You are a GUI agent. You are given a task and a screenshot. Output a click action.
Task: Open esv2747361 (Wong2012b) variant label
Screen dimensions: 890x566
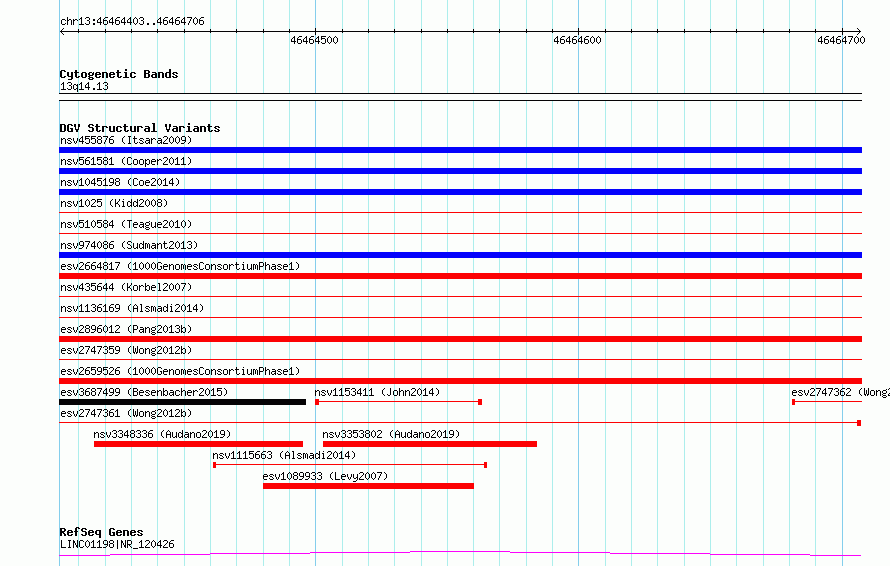pos(126,413)
